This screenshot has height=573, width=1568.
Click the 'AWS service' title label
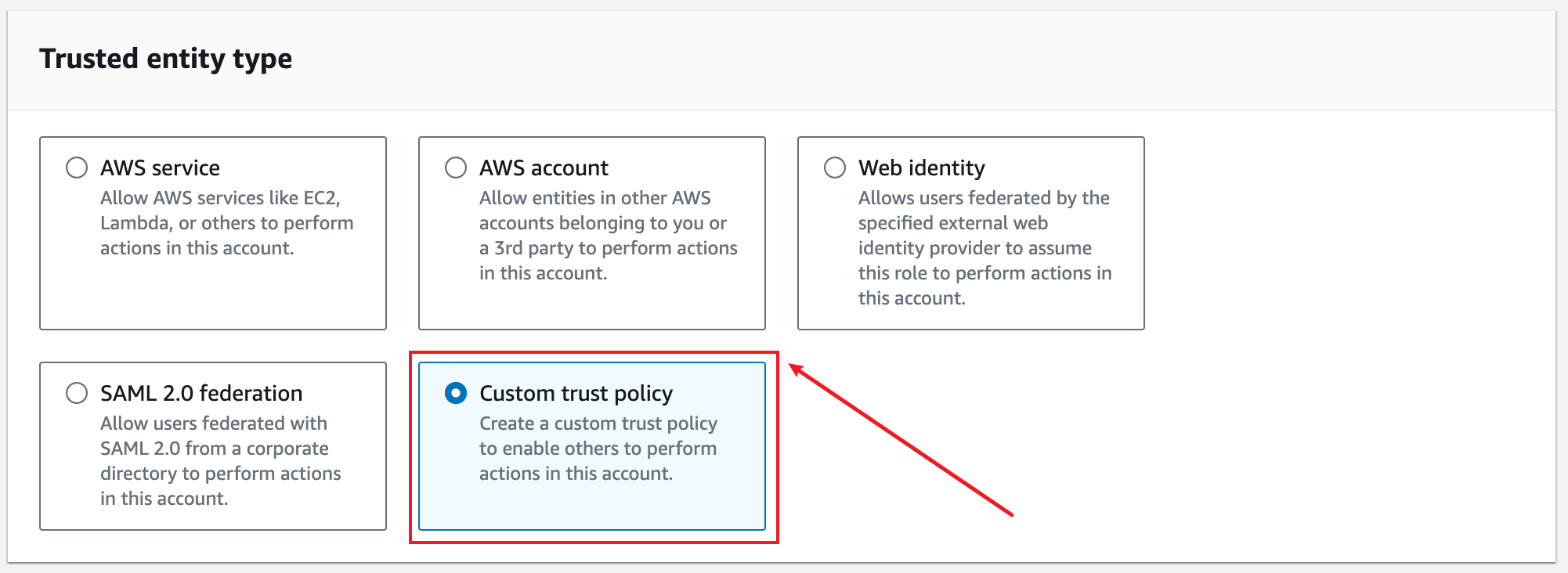click(x=160, y=168)
